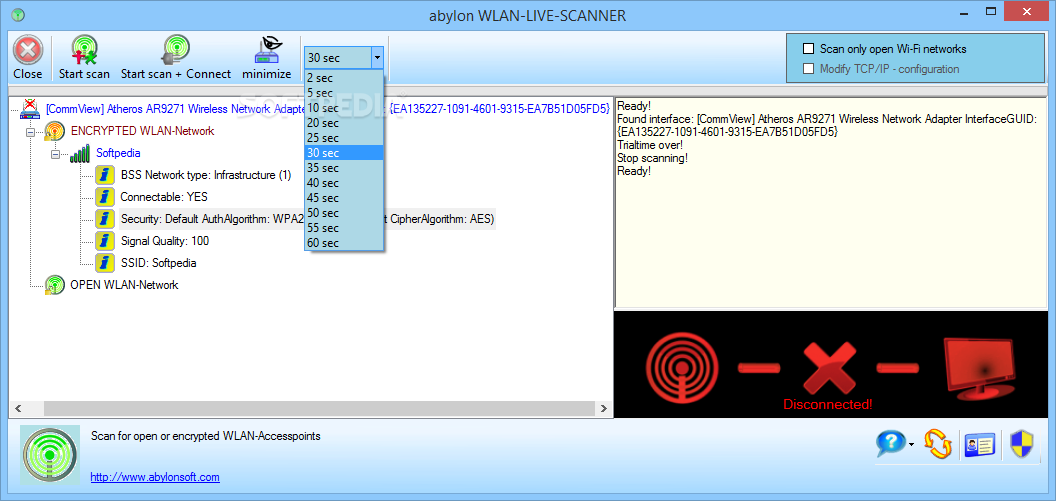Click the application icon in title bar
The image size is (1056, 501).
click(x=18, y=14)
